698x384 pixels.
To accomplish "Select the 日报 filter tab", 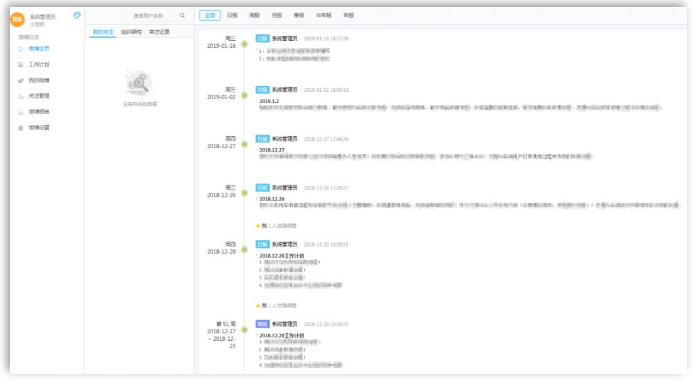I will 232,16.
